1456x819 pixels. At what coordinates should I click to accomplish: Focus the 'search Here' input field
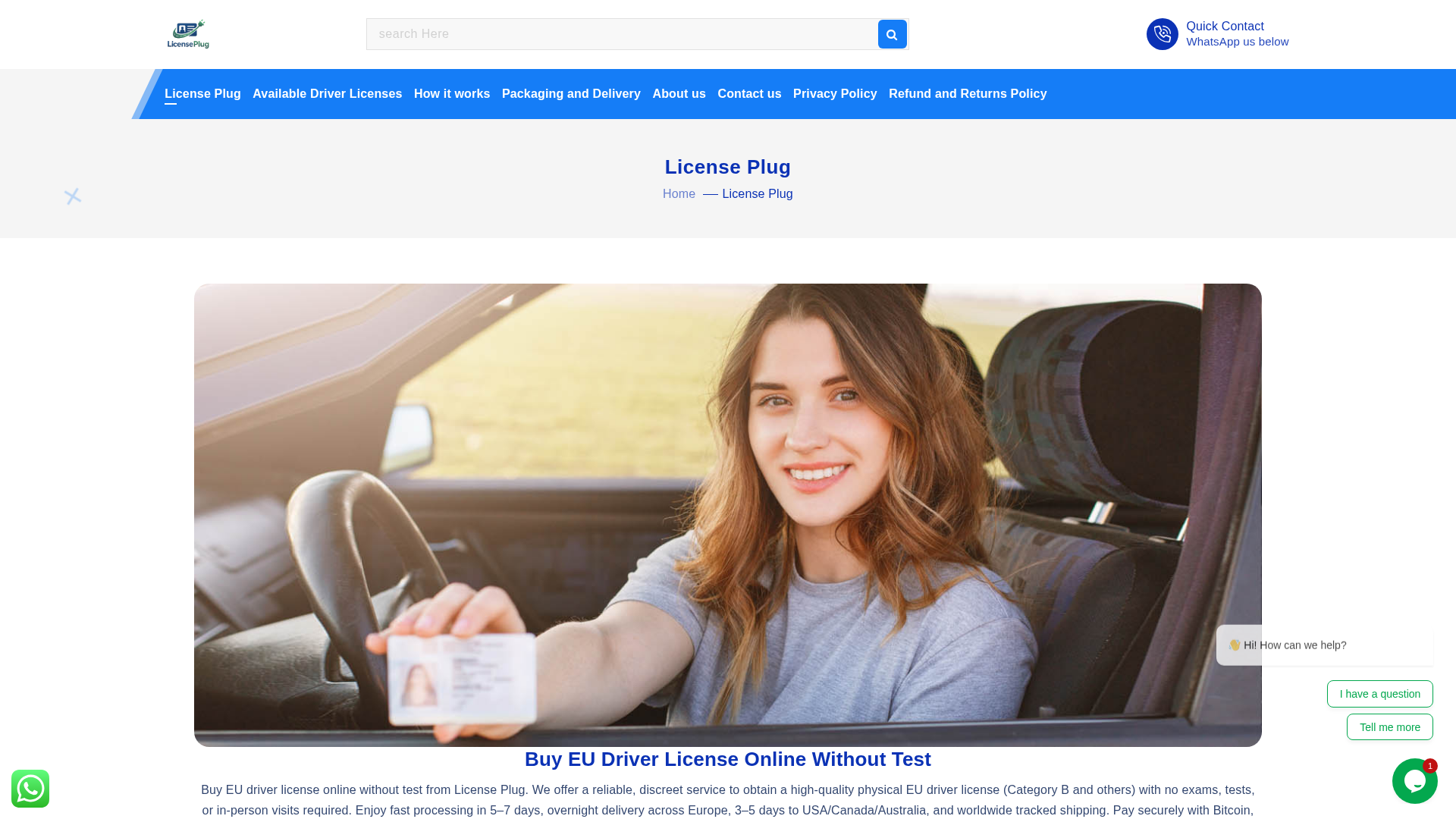622,34
